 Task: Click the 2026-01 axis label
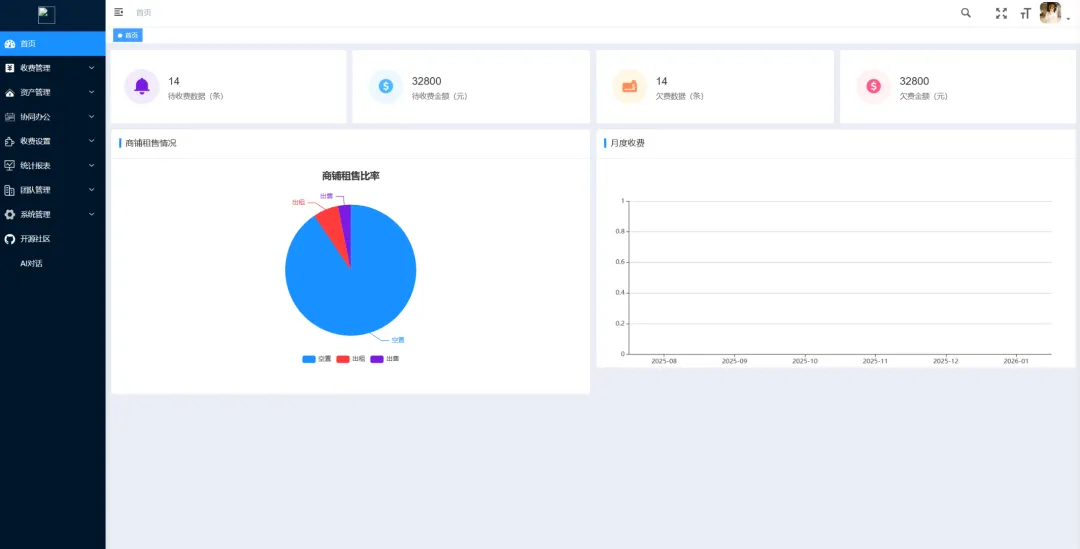(x=1016, y=361)
